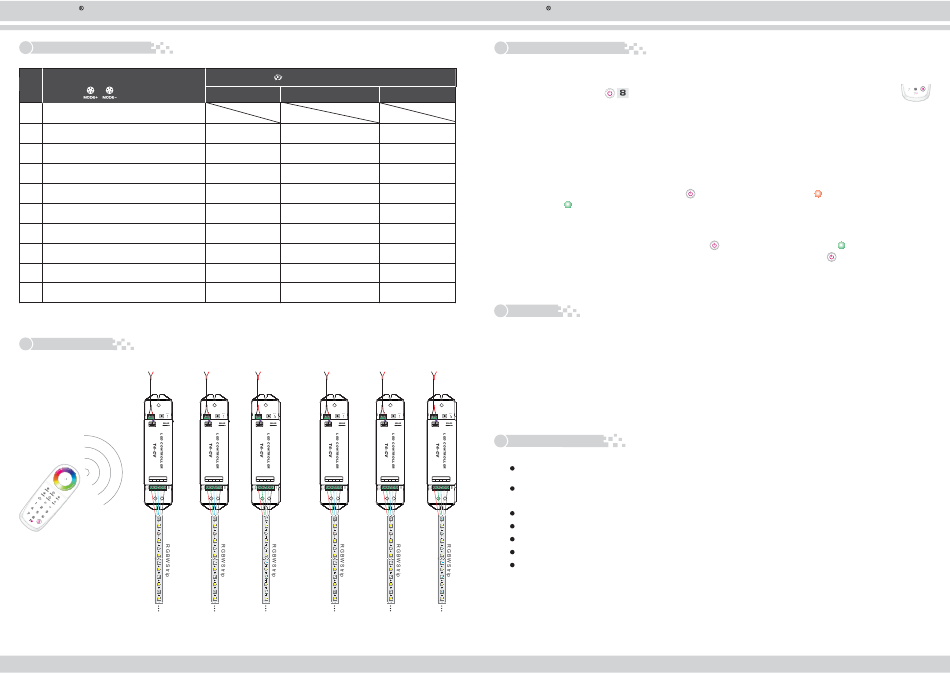Click the MODE- icon in the table header
Image resolution: width=950 pixels, height=674 pixels.
[110, 92]
